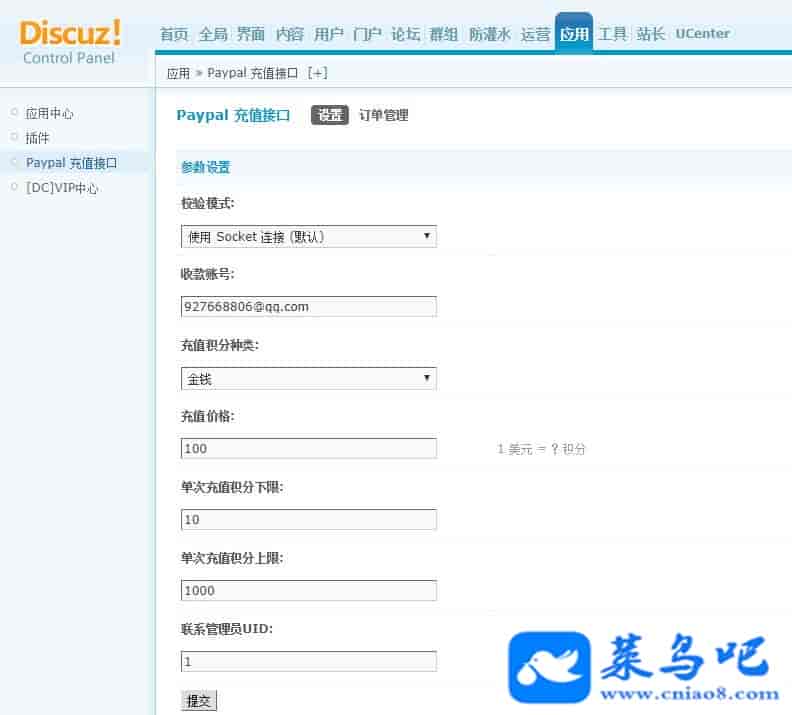
Task: Select Paypal 充值接口 in the sidebar
Action: 71,163
